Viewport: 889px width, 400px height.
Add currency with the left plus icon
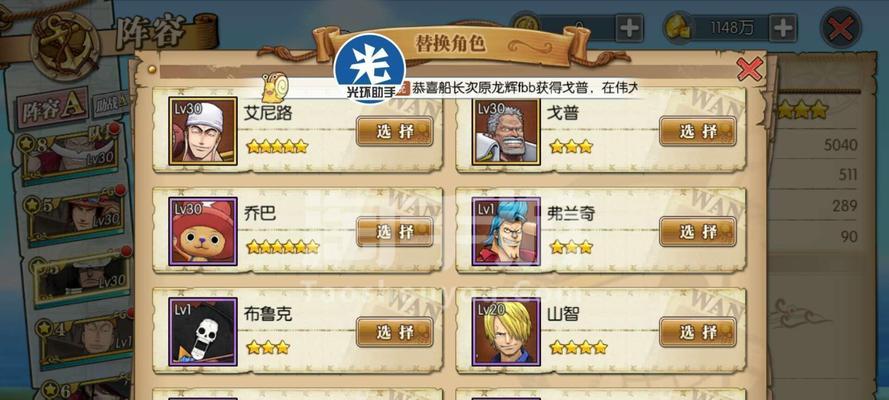629,28
